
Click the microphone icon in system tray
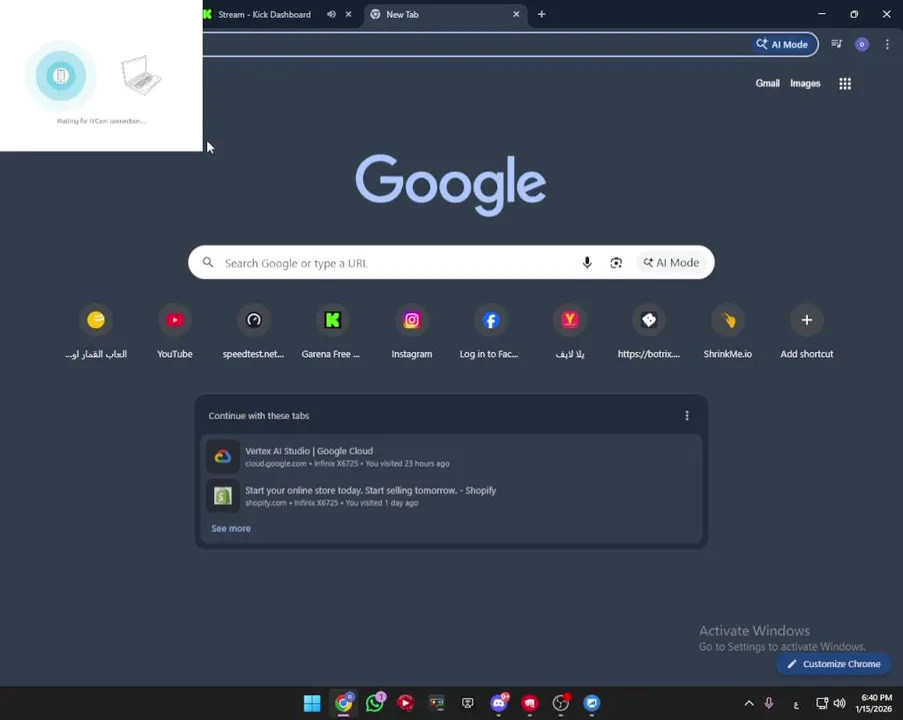click(769, 703)
